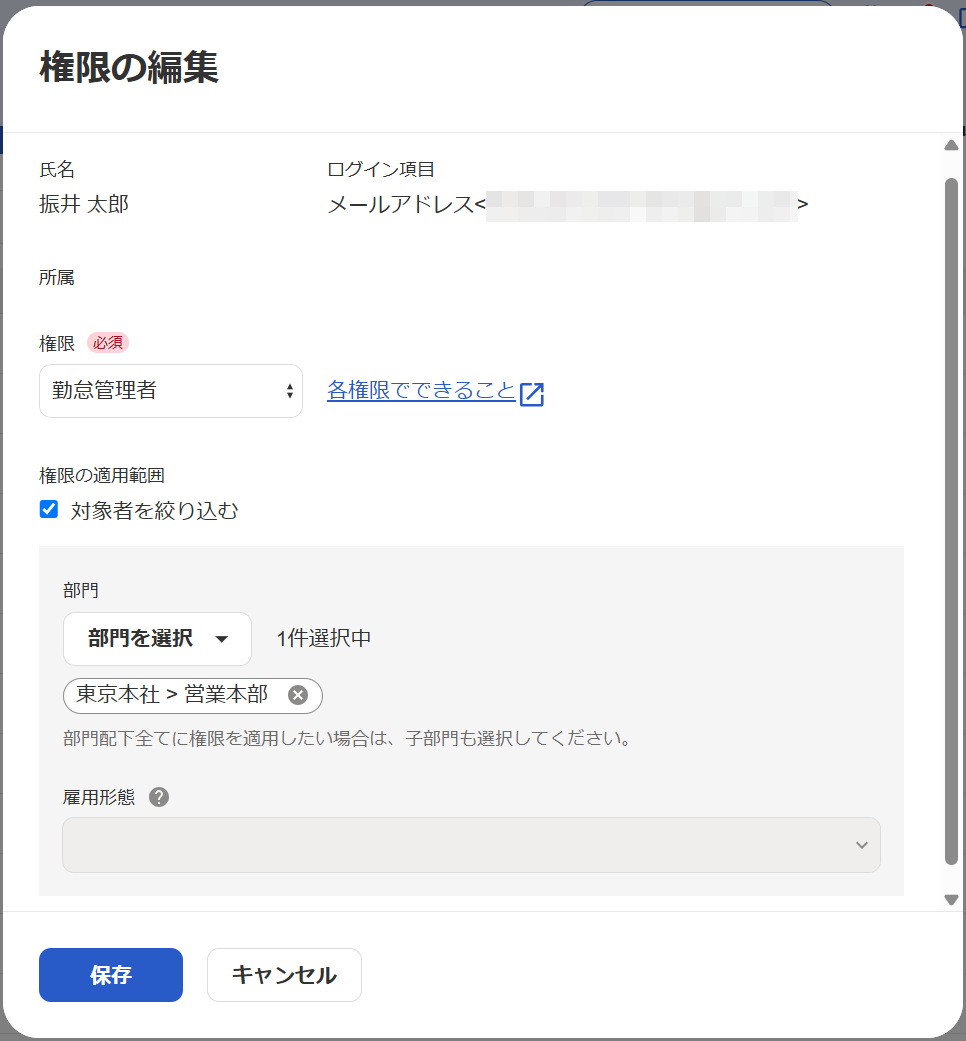
Task: Click the 権限の適用範囲 section label
Action: click(x=102, y=475)
